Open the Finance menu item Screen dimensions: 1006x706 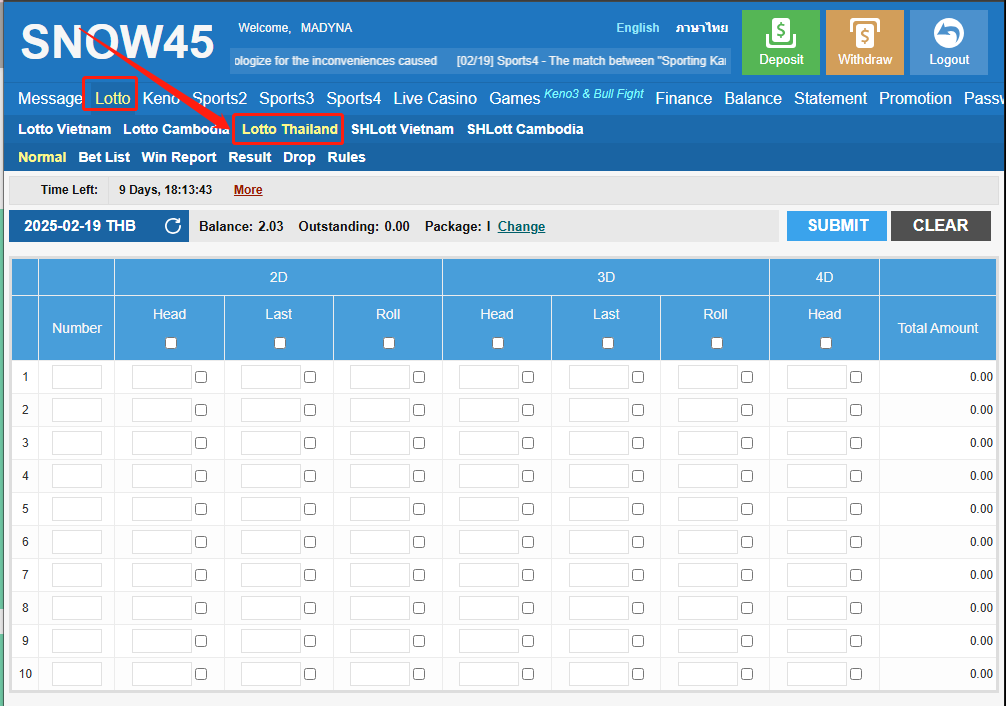(x=683, y=98)
